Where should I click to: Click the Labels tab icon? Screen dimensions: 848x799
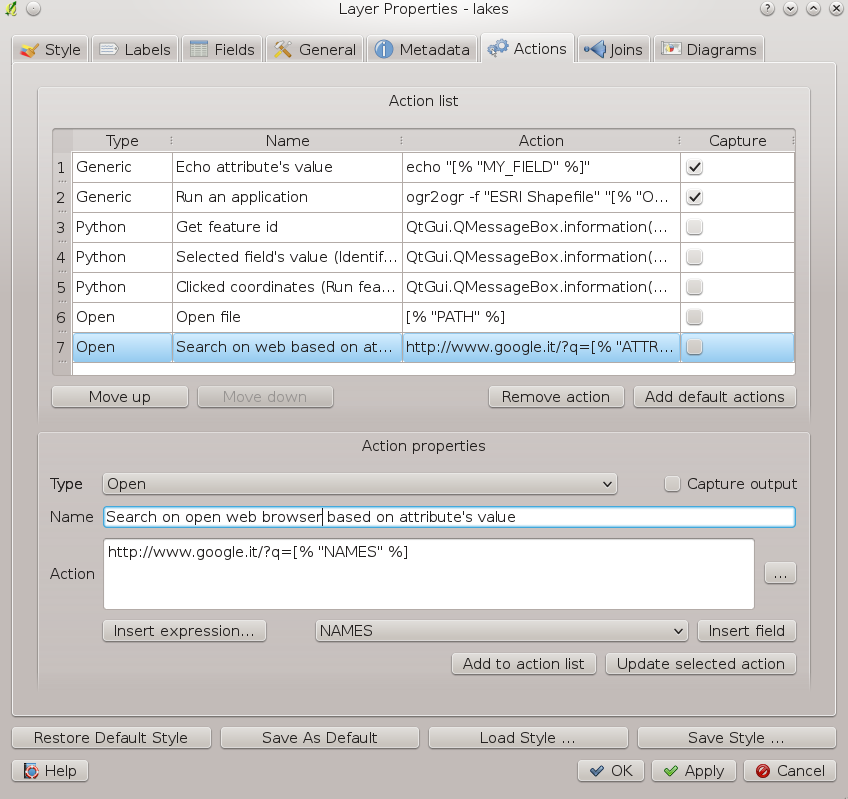pos(108,49)
